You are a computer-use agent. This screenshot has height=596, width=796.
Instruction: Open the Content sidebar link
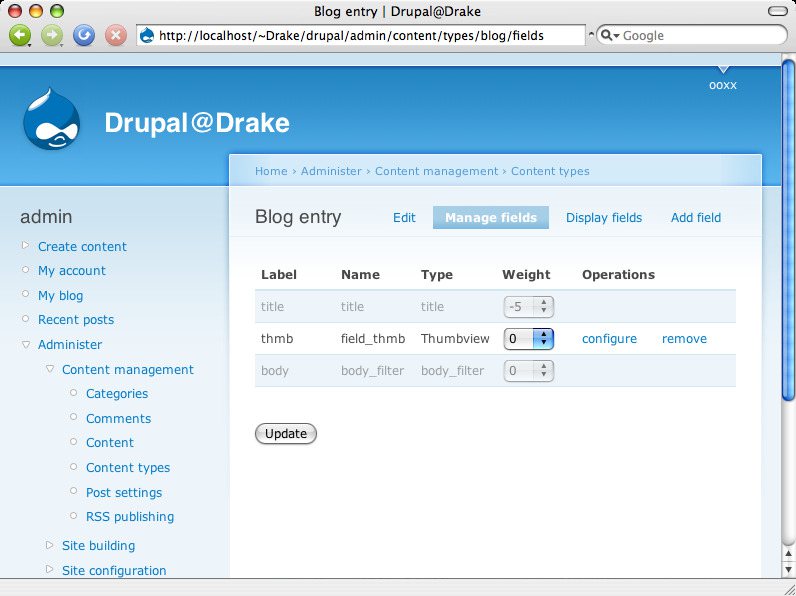click(x=110, y=443)
